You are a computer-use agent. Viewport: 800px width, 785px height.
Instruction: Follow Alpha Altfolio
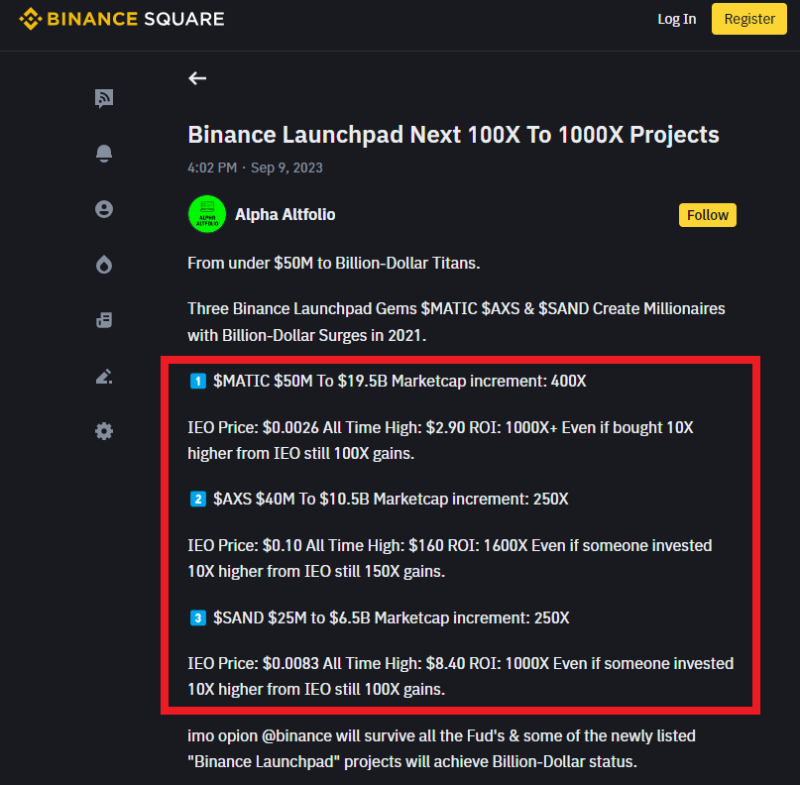pyautogui.click(x=708, y=215)
